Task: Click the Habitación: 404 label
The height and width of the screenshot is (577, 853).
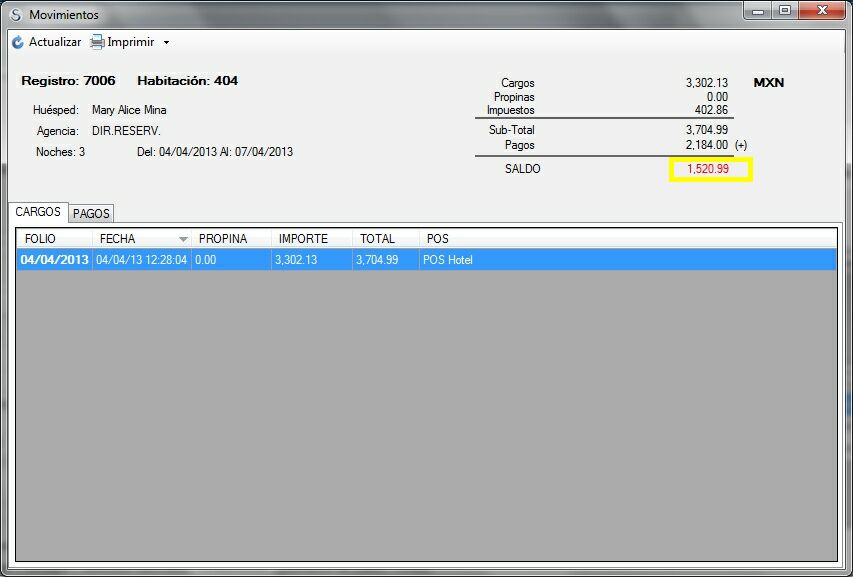Action: click(188, 81)
